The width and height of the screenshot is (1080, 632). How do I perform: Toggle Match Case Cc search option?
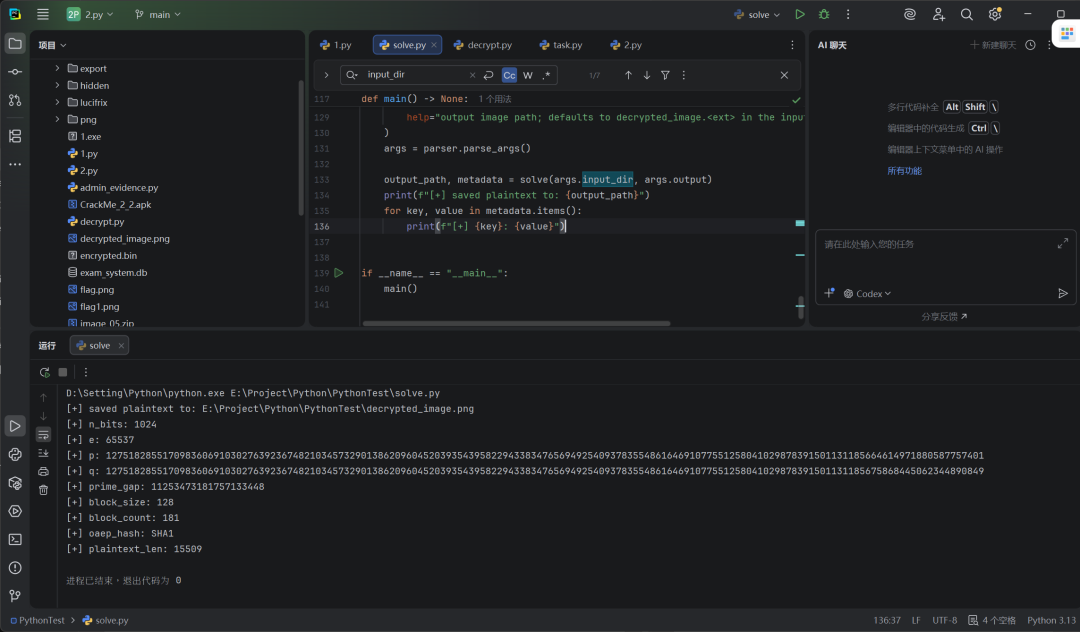[x=509, y=75]
